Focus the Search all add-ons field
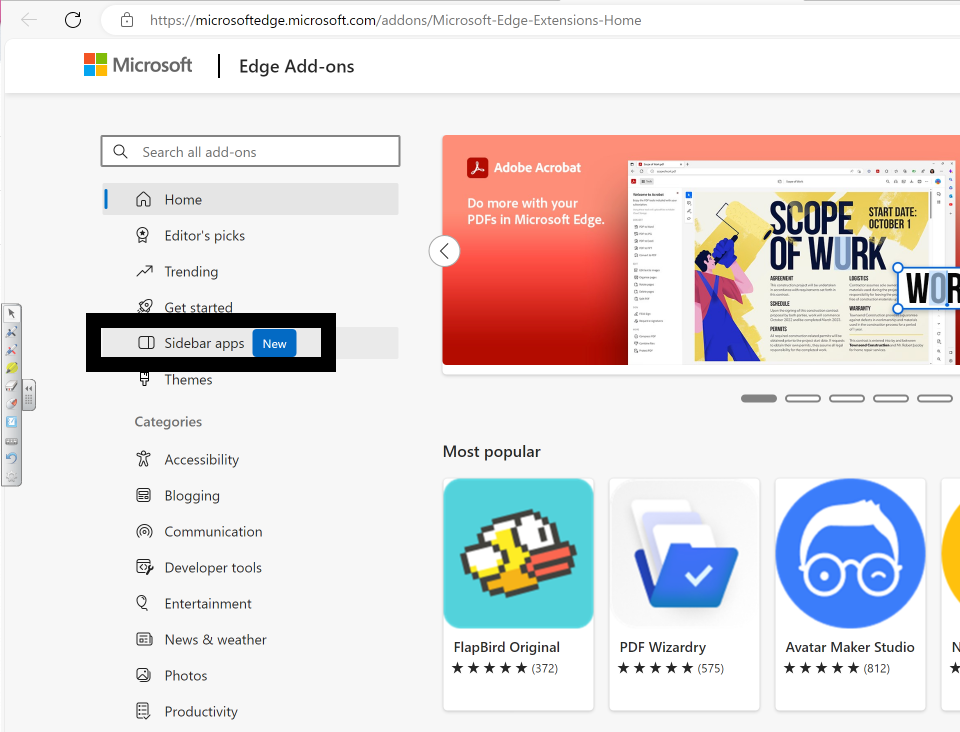The height and width of the screenshot is (732, 960). (250, 151)
